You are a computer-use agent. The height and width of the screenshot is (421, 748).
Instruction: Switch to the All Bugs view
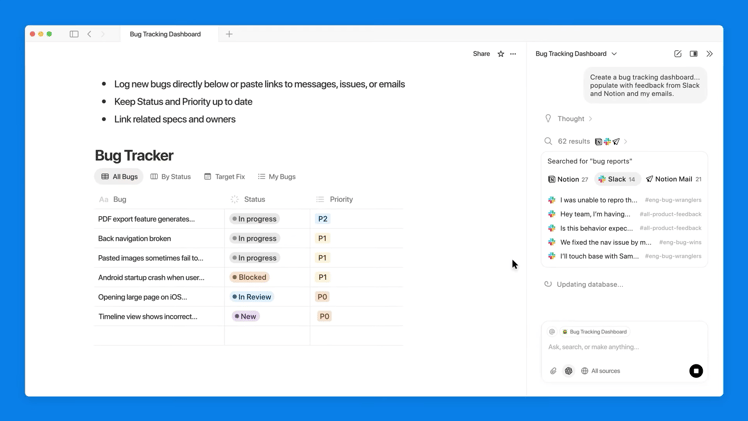click(119, 176)
